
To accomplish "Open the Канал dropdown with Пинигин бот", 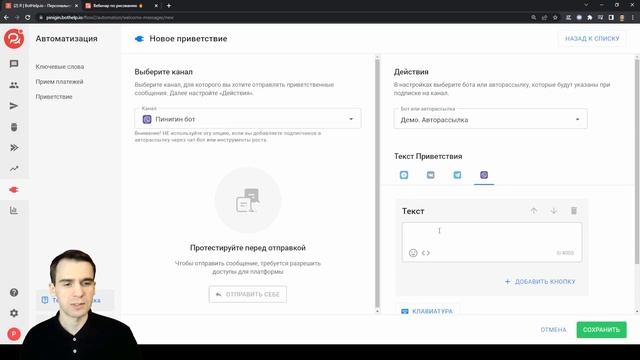I will tap(248, 119).
